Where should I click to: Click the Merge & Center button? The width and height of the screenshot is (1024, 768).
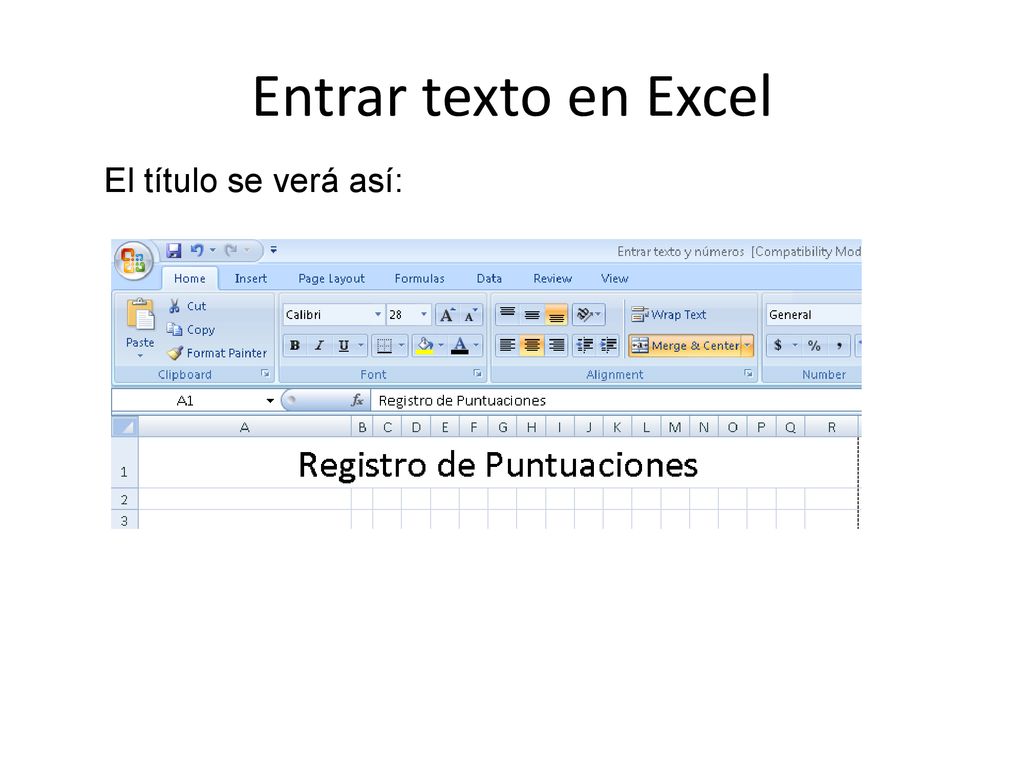click(685, 345)
